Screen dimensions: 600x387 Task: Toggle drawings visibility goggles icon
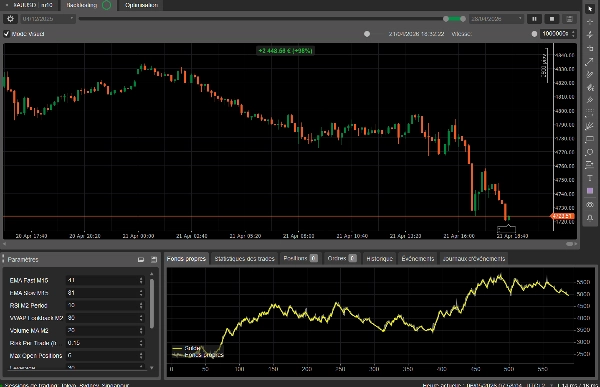pyautogui.click(x=590, y=204)
